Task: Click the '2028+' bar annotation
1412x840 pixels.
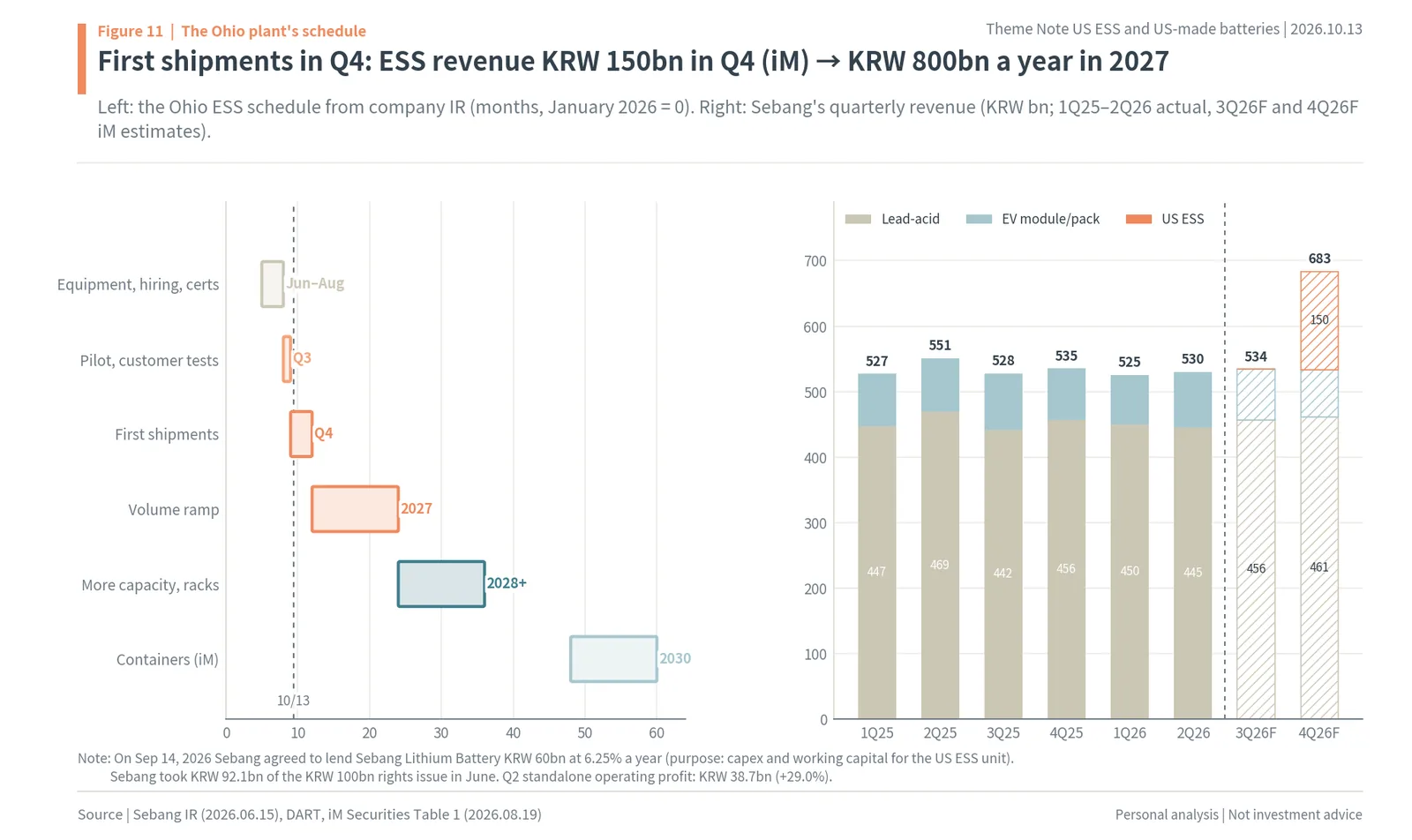Action: (x=507, y=583)
